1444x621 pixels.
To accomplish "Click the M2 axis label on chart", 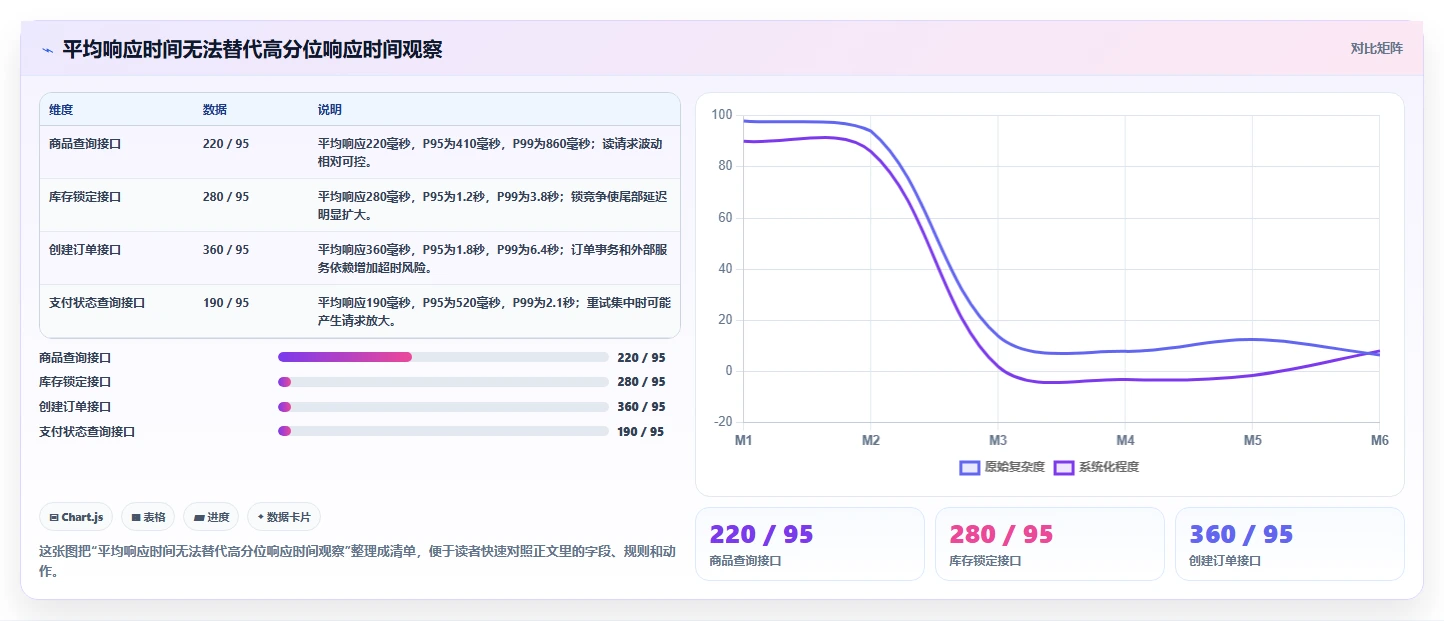I will 871,440.
